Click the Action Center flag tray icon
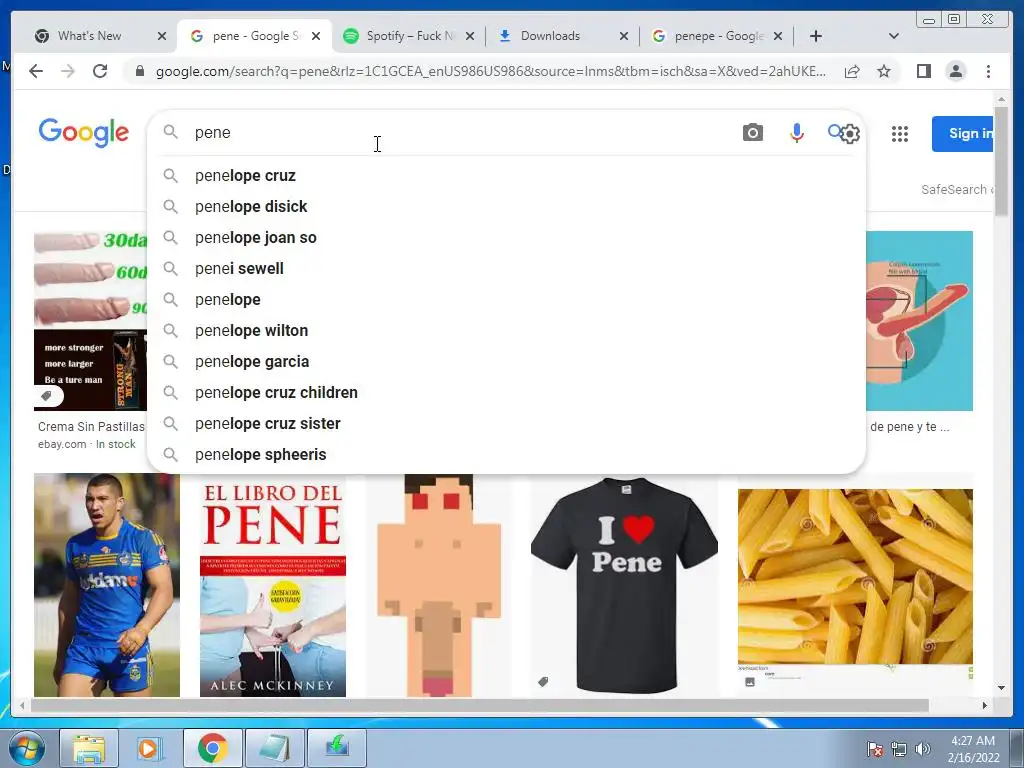Screen dimensions: 1024x768 874,749
